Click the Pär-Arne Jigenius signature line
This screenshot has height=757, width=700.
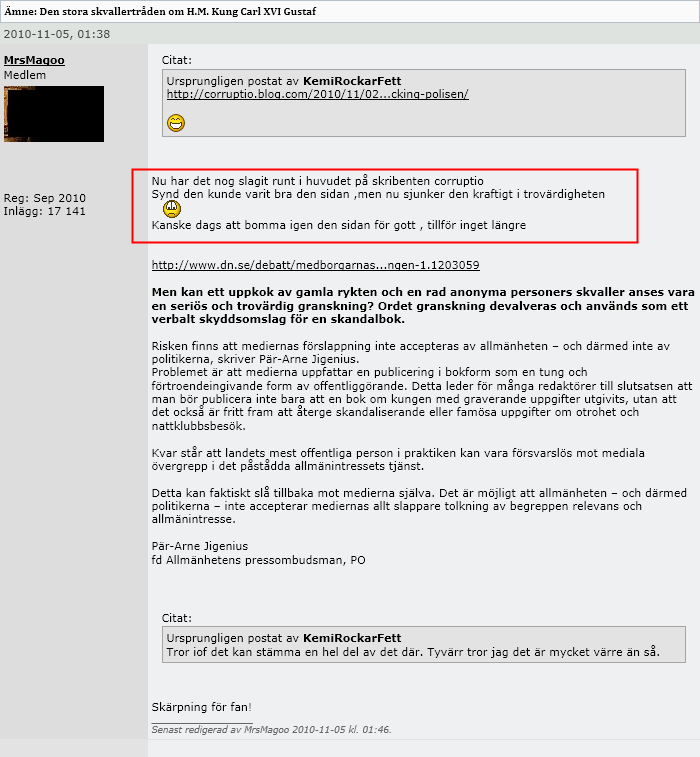tap(200, 547)
